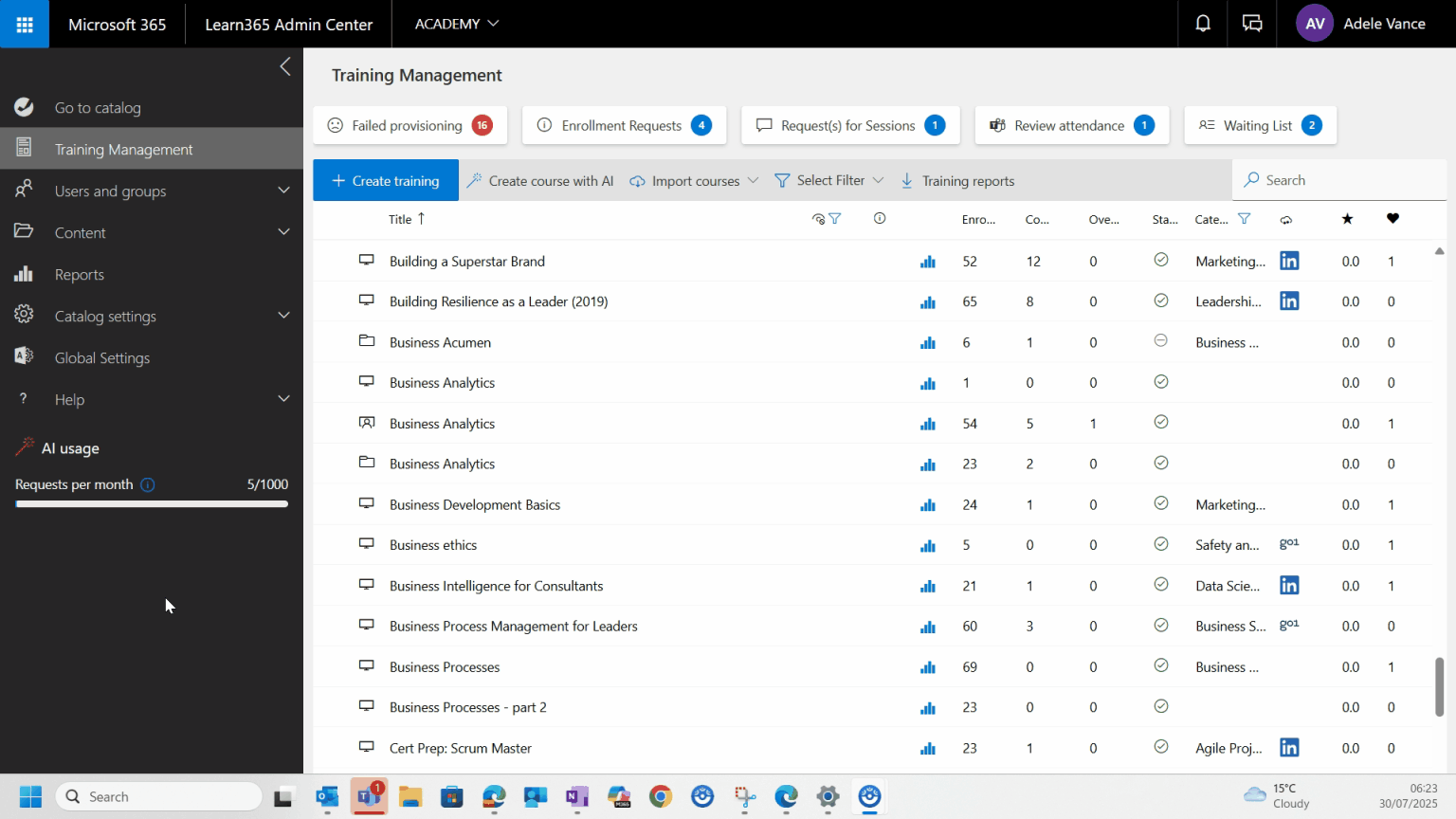Collapse the left sidebar with the arrow

(x=285, y=66)
